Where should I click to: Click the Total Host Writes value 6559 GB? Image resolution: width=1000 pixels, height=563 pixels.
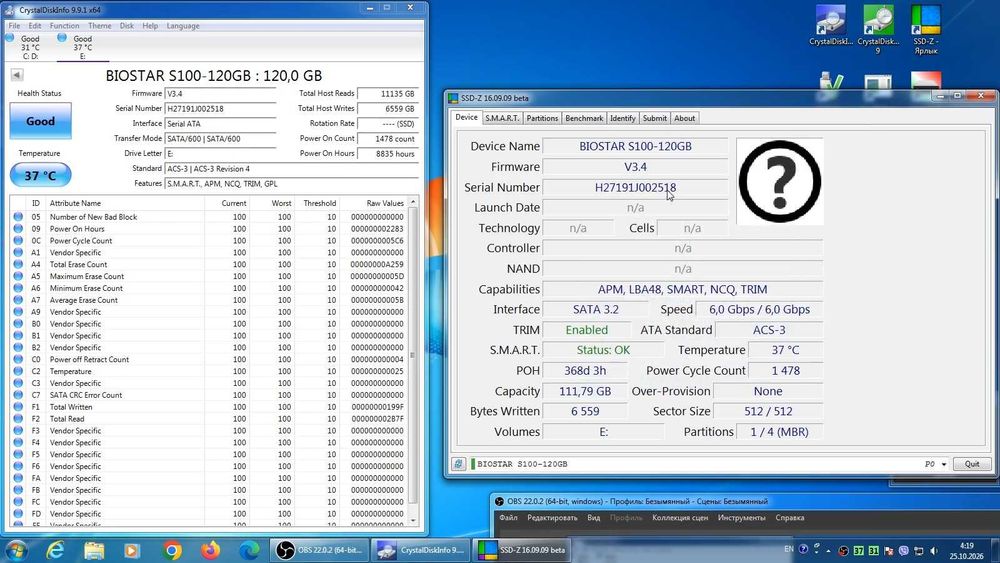[387, 108]
